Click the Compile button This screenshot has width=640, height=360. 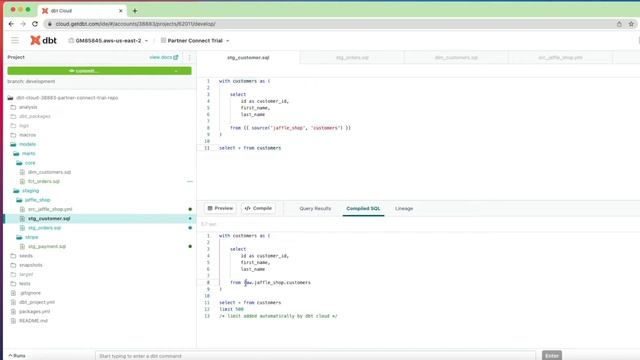258,208
